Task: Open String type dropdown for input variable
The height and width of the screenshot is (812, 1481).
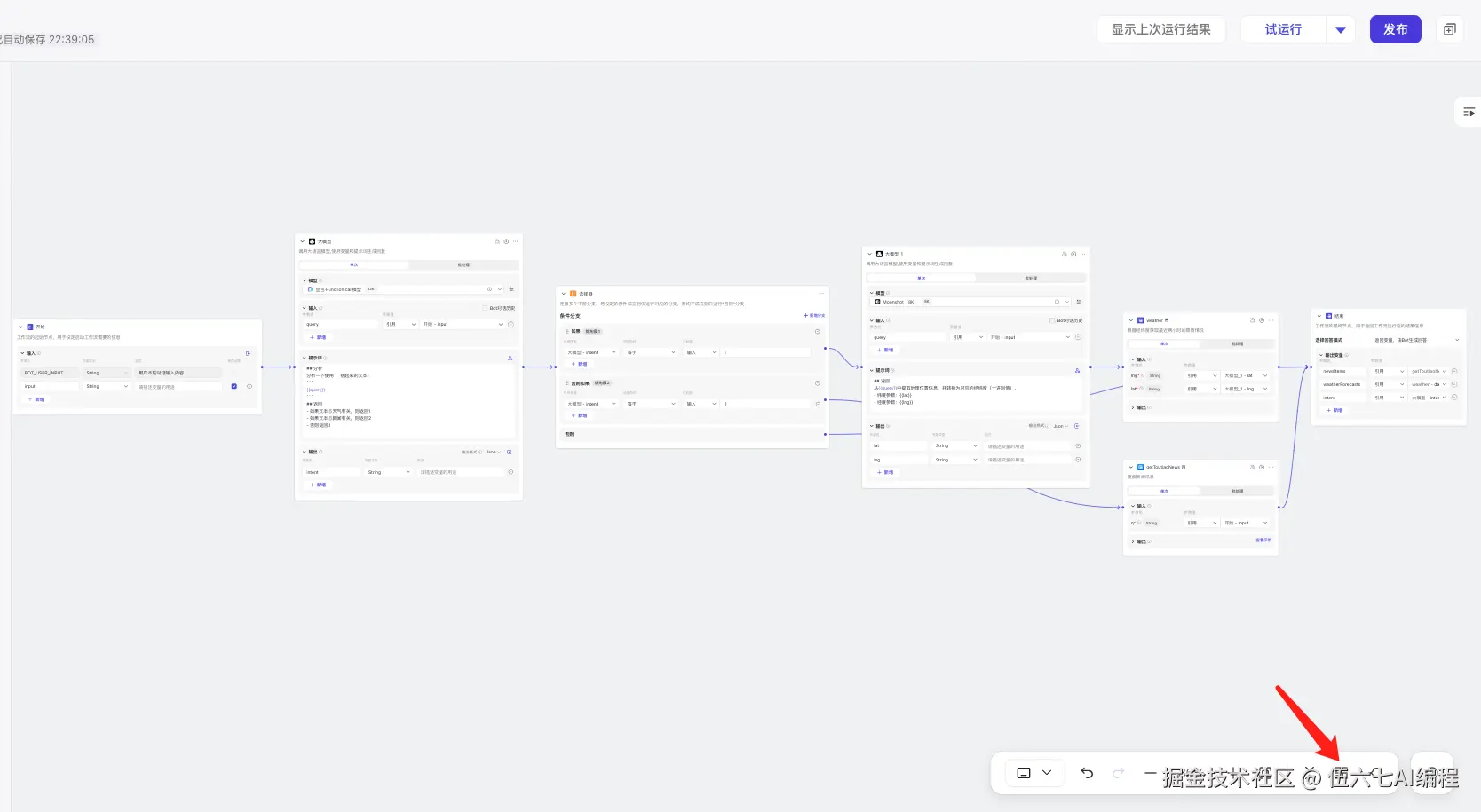Action: tap(107, 386)
